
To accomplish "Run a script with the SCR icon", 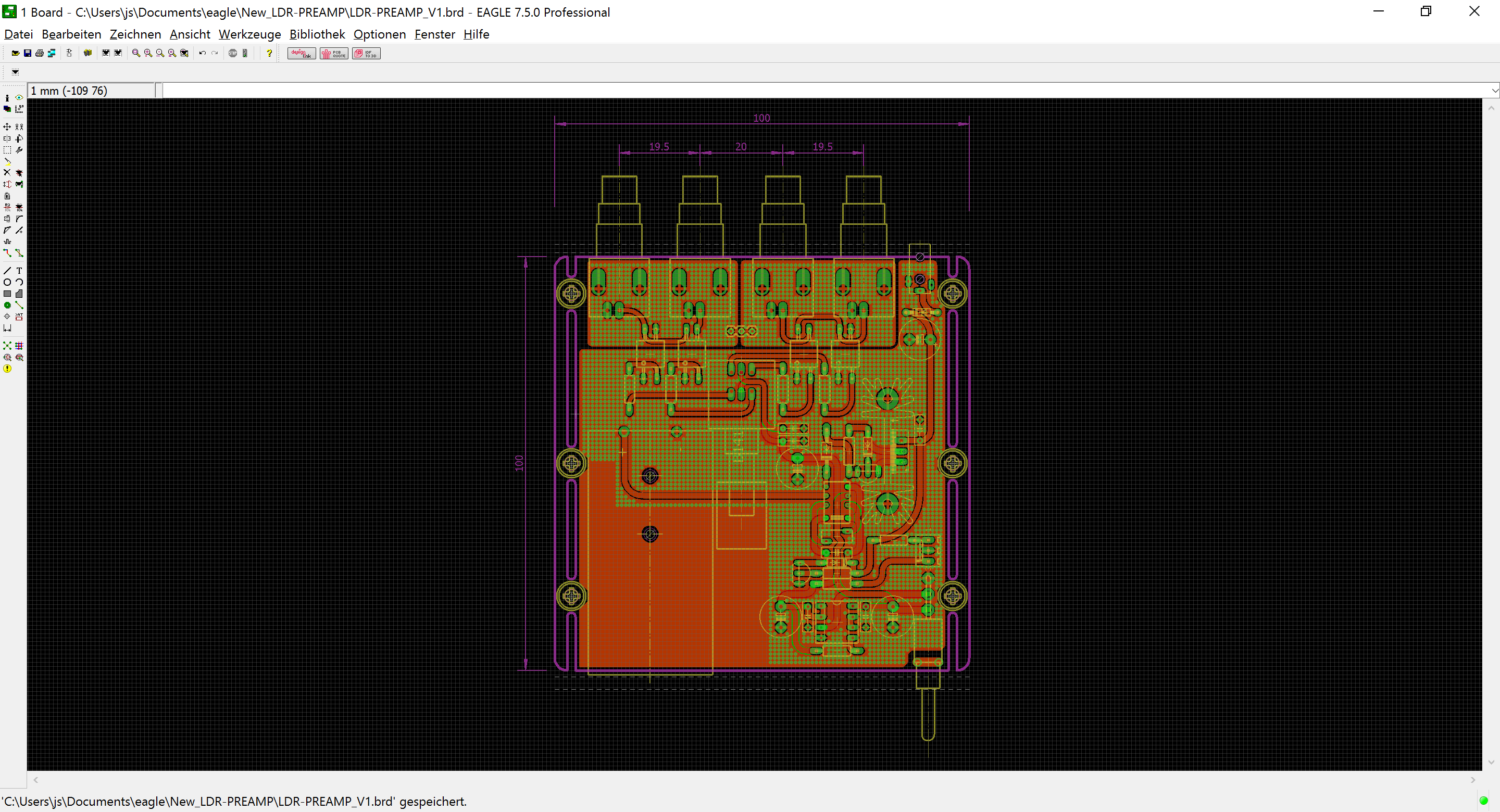I will [106, 53].
